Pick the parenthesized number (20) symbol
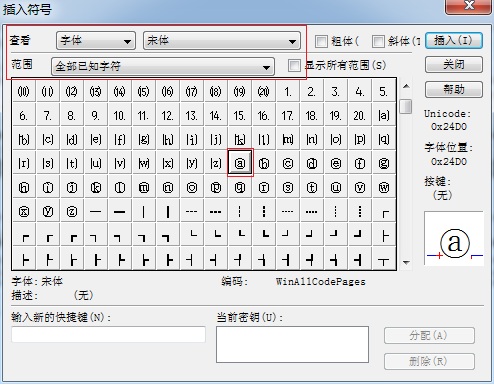The height and width of the screenshot is (386, 494). 264,91
